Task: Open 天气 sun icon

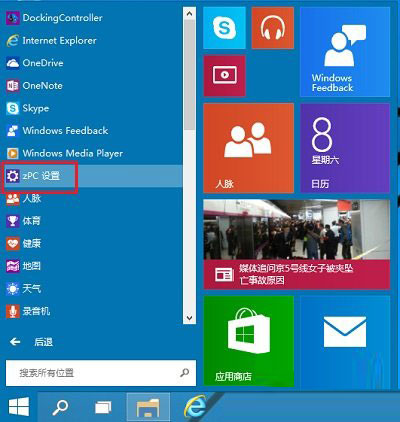Action: [13, 289]
